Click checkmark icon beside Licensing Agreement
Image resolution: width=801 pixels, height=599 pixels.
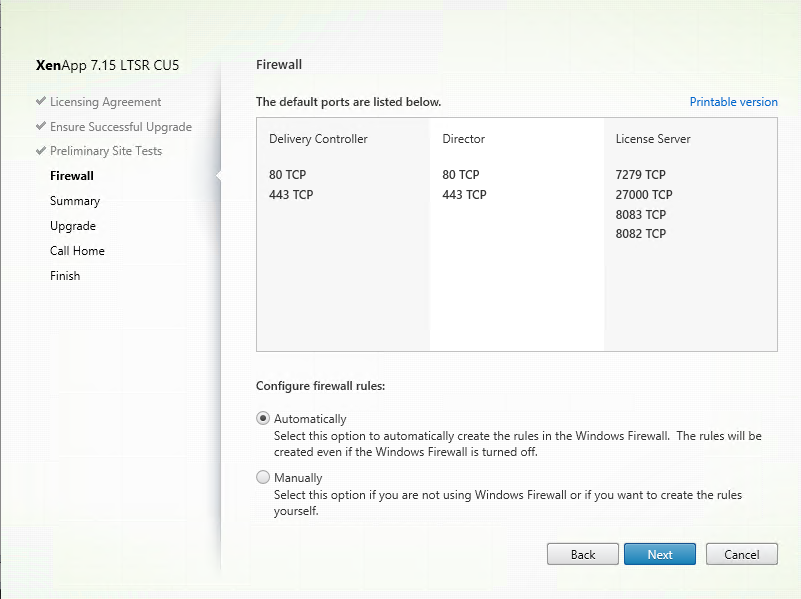point(41,101)
